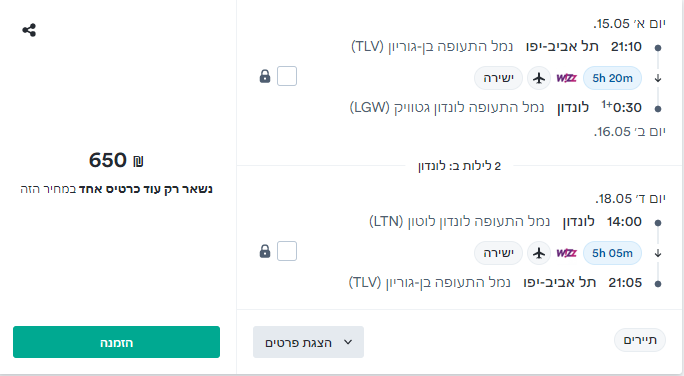Click the 650 ₪ price
The width and height of the screenshot is (684, 376).
point(116,160)
